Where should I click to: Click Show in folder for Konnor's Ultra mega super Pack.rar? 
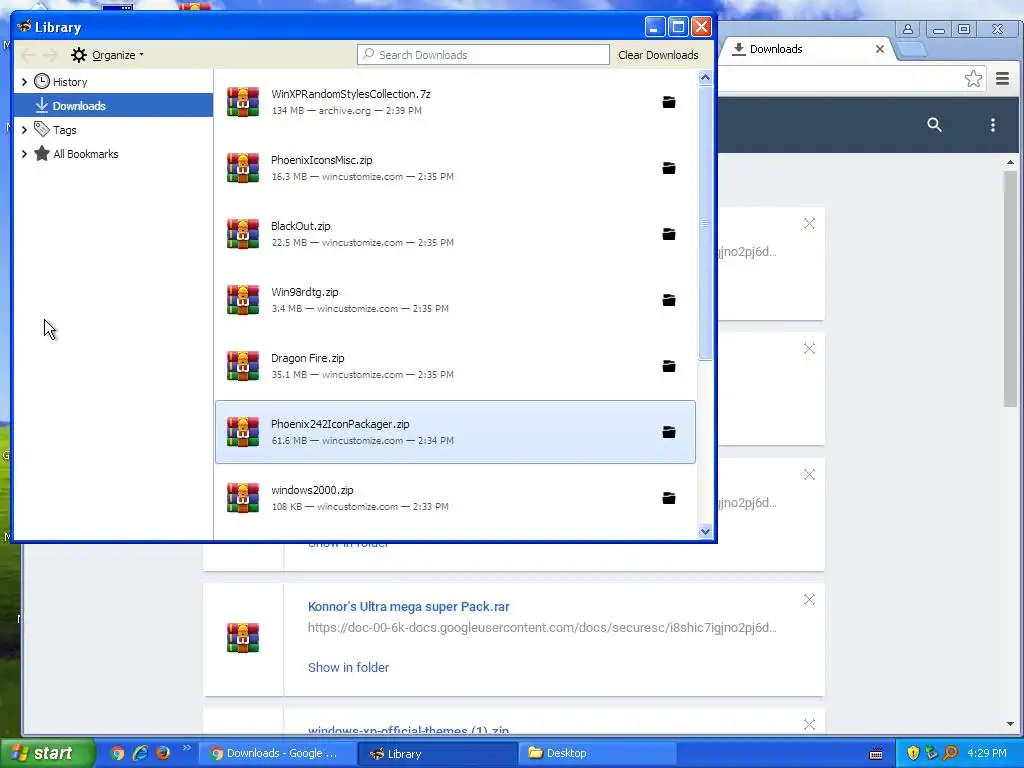pyautogui.click(x=348, y=667)
